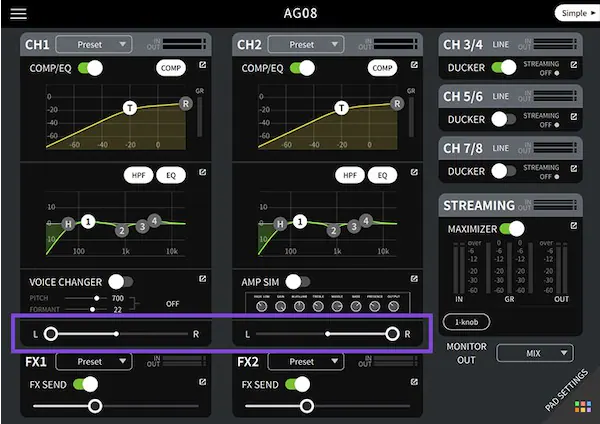
Task: Enable the Voice Changer switch
Action: [120, 282]
